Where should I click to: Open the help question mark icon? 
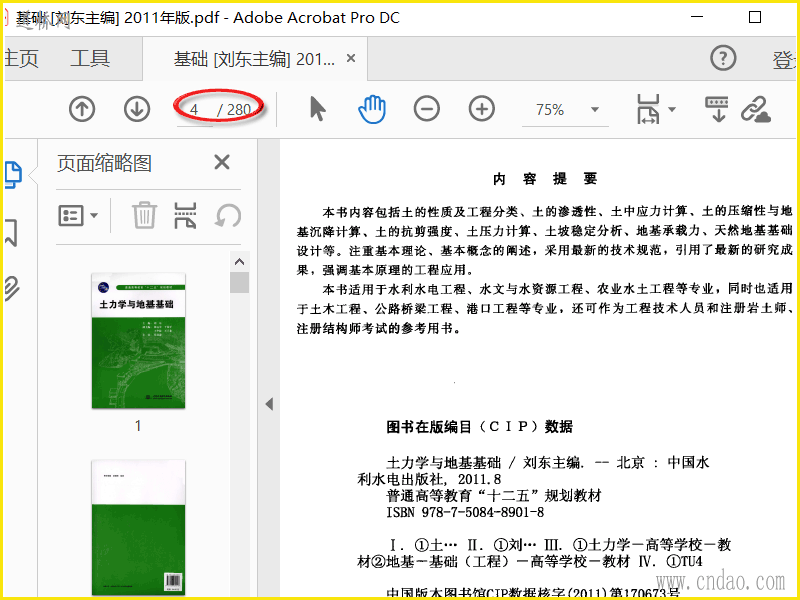click(x=723, y=58)
